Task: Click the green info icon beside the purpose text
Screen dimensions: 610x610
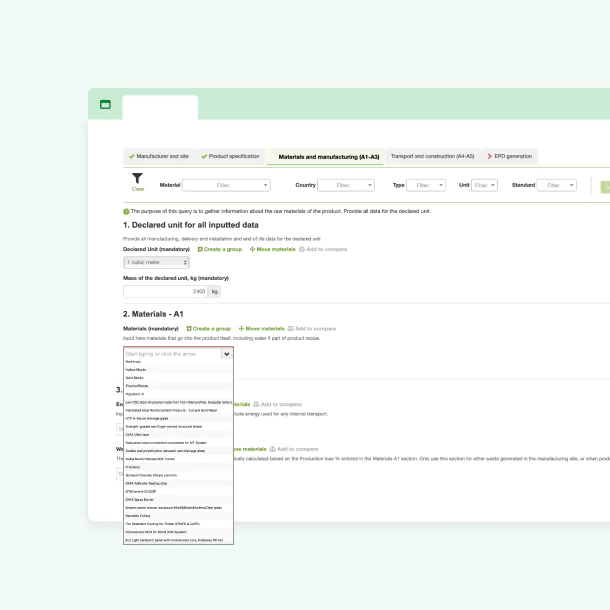Action: pos(126,211)
